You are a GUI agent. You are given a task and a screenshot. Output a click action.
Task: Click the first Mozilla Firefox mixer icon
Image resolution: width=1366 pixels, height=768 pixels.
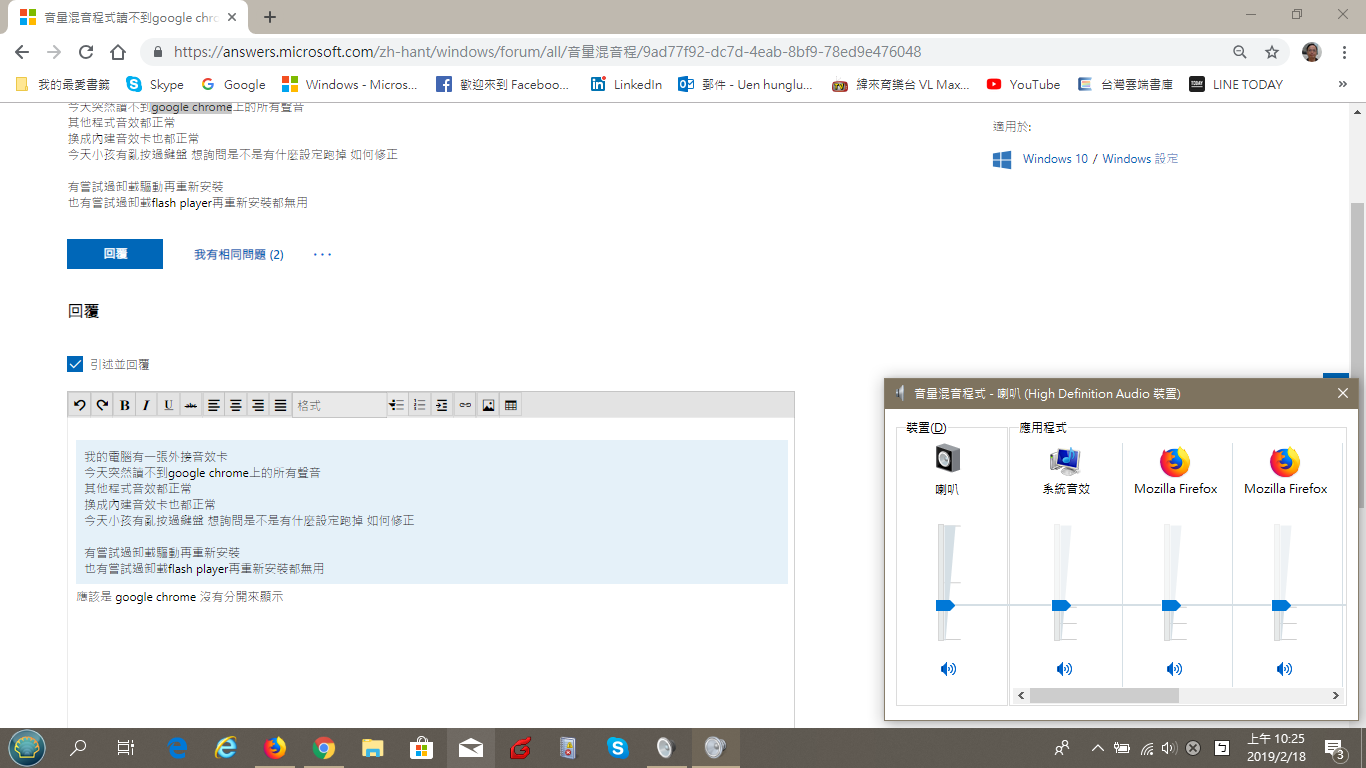point(1176,461)
